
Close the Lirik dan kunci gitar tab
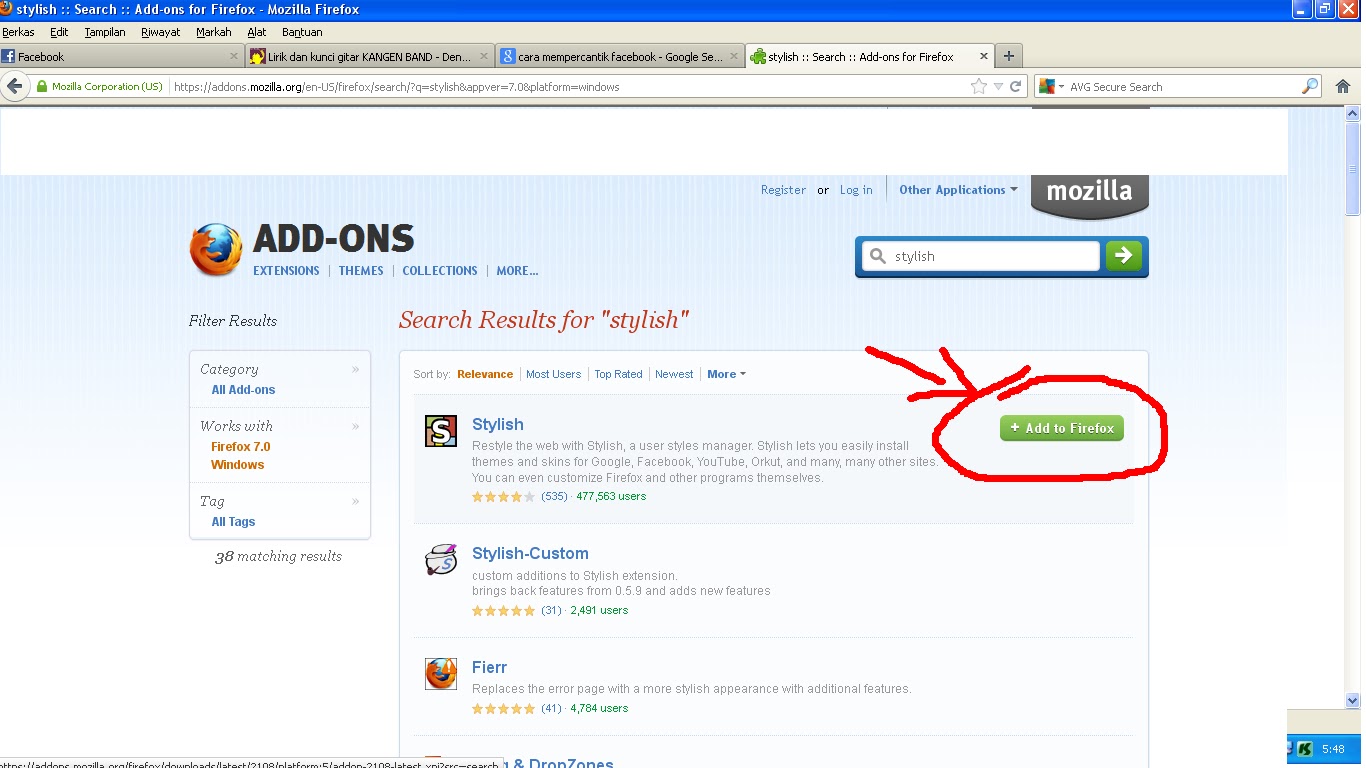coord(485,57)
